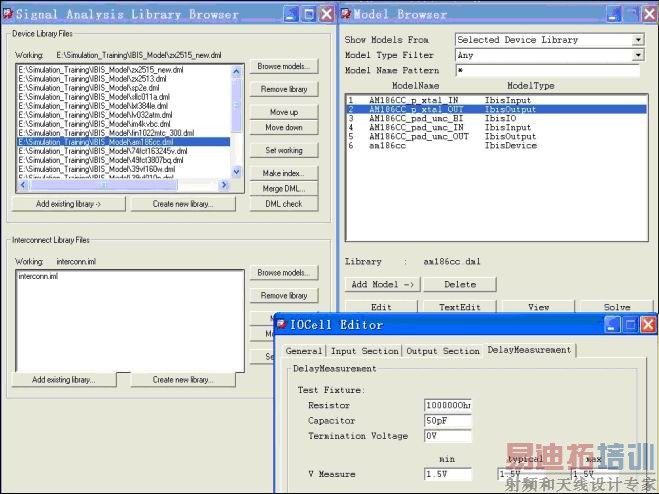Click DML check button
The image size is (659, 494).
pos(284,204)
